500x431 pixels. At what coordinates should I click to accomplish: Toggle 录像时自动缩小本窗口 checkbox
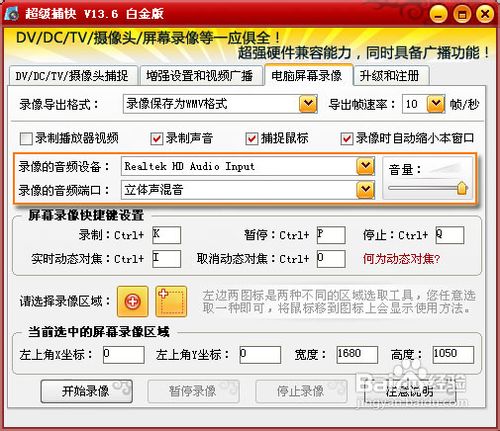pos(347,138)
